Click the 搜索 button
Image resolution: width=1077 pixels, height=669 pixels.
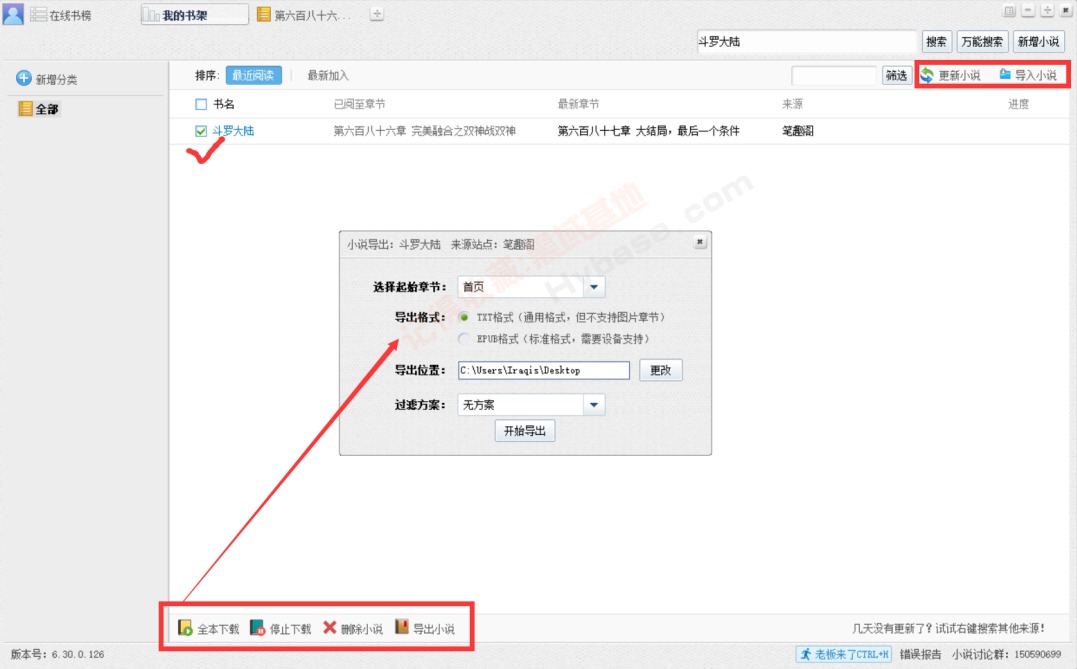click(x=936, y=41)
